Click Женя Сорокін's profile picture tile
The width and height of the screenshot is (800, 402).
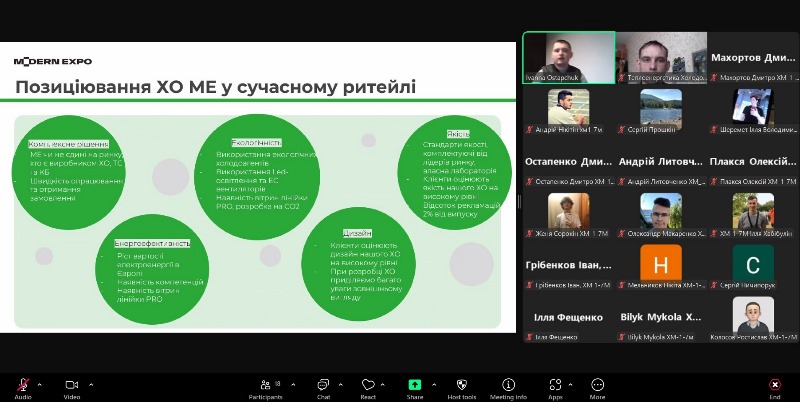tap(568, 211)
